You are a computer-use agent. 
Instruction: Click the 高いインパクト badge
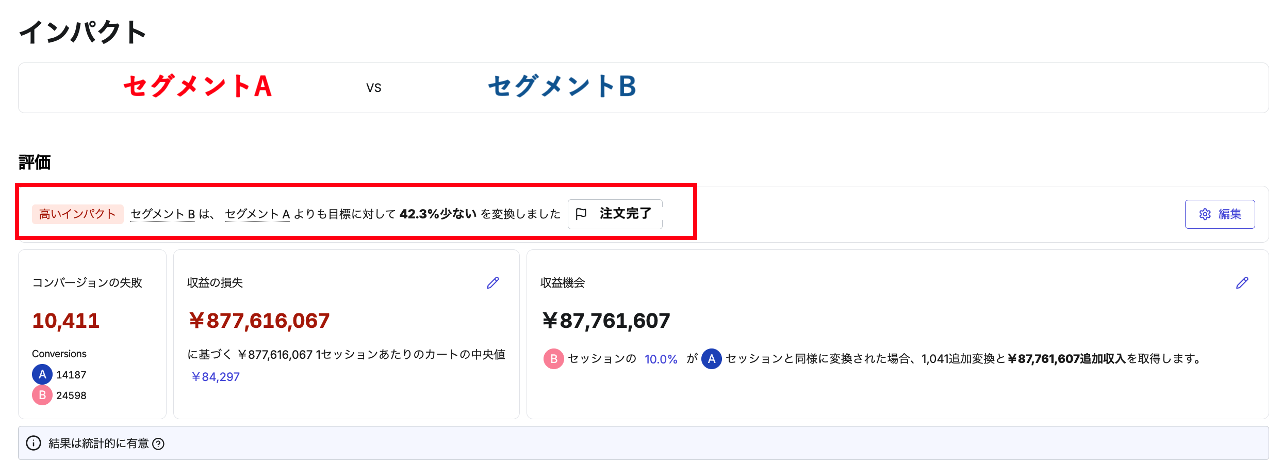(x=77, y=214)
